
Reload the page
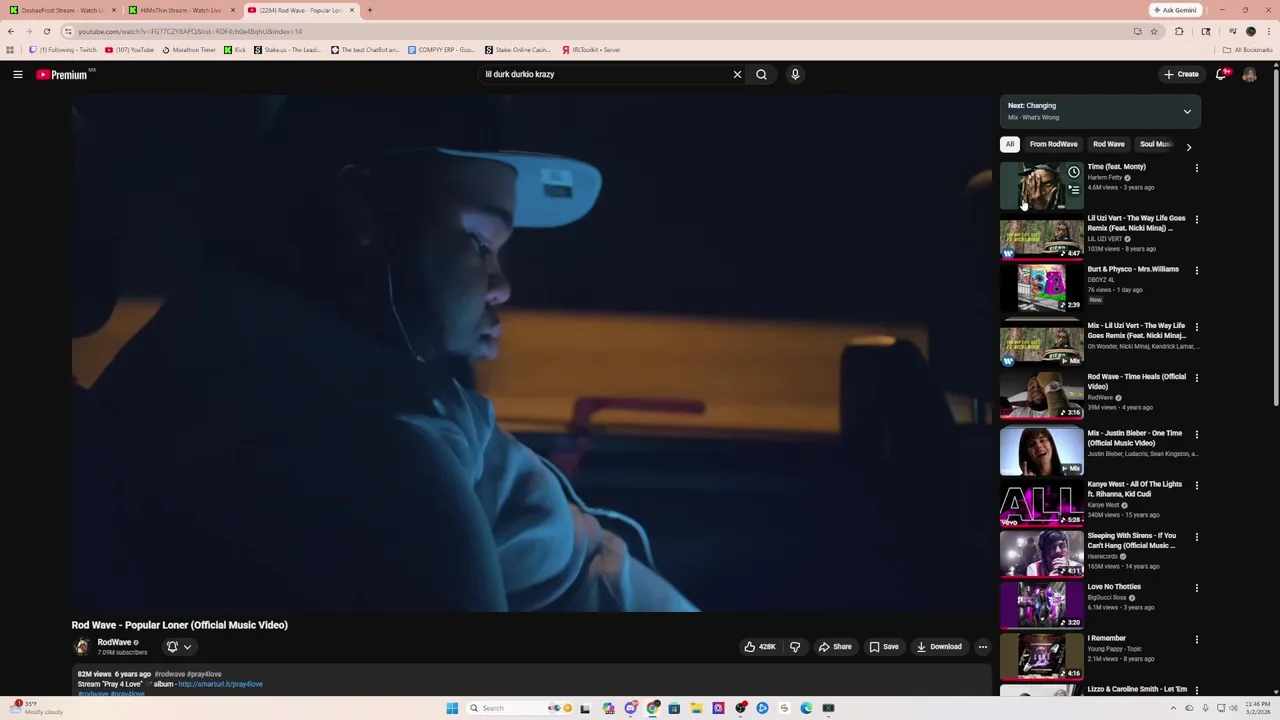[x=46, y=31]
